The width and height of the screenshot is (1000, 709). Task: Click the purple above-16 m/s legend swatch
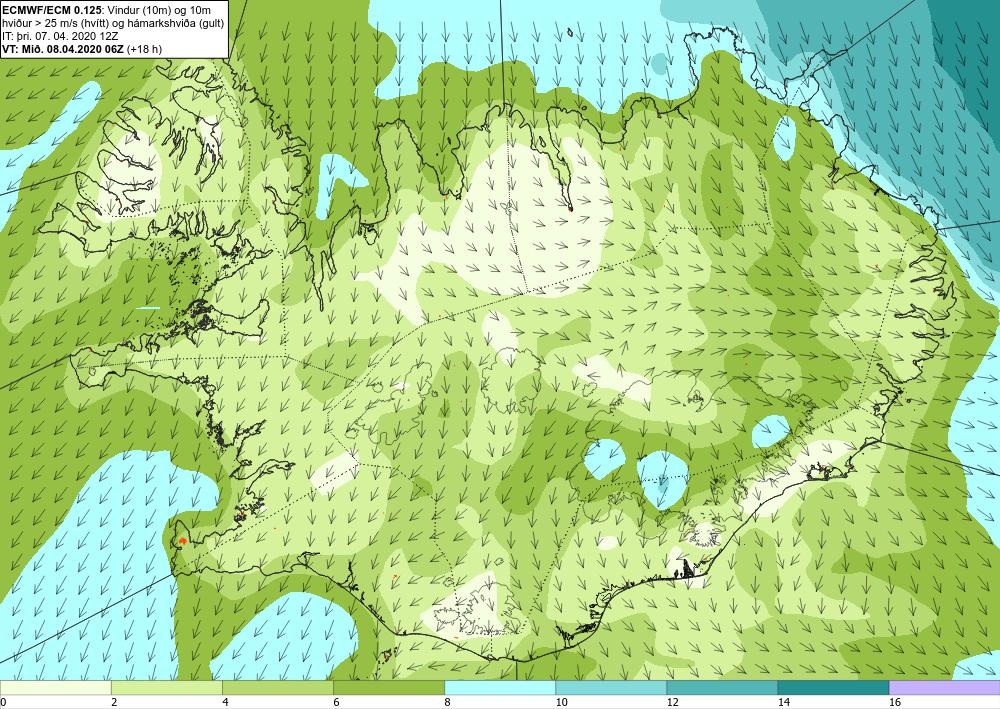pos(945,687)
